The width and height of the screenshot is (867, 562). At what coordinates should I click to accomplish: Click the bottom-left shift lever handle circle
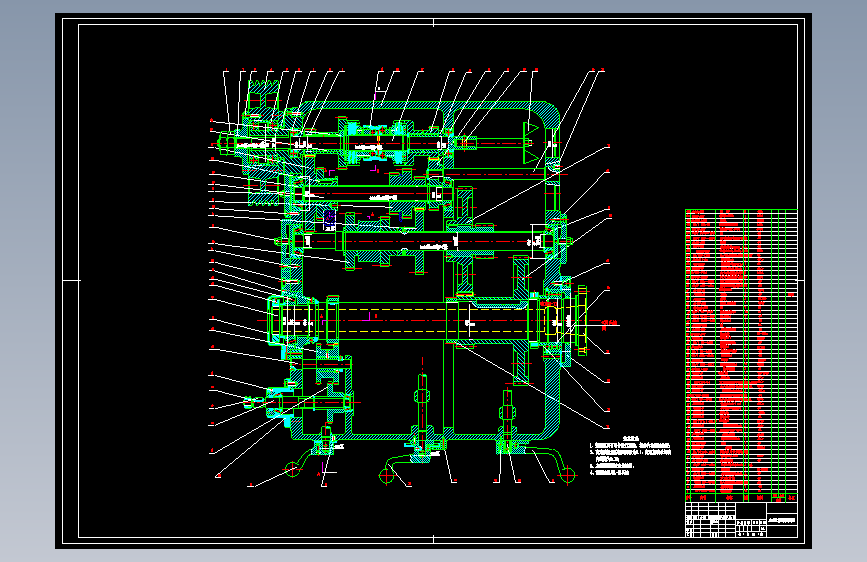pos(292,470)
